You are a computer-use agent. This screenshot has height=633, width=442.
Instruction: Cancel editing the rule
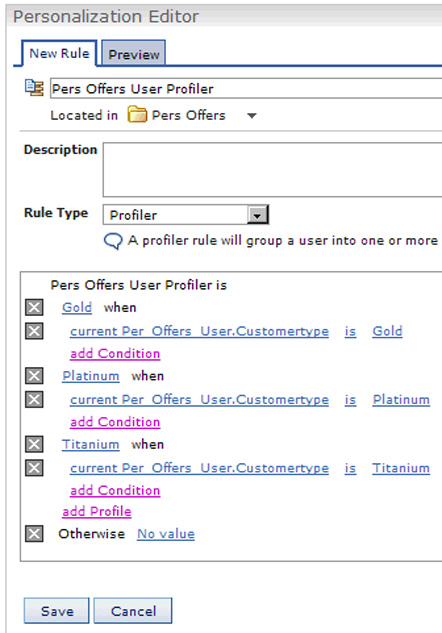pos(133,611)
